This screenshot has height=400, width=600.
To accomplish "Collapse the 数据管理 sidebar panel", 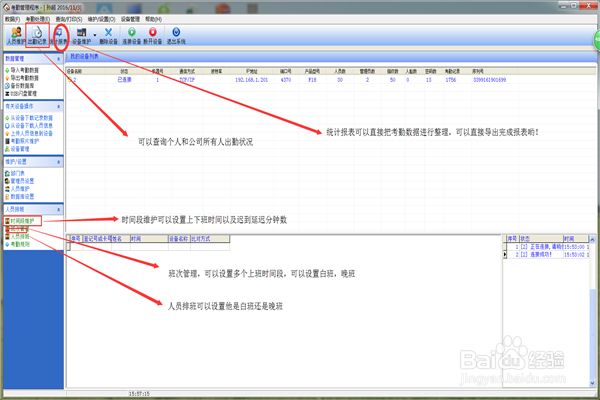I will tap(59, 59).
